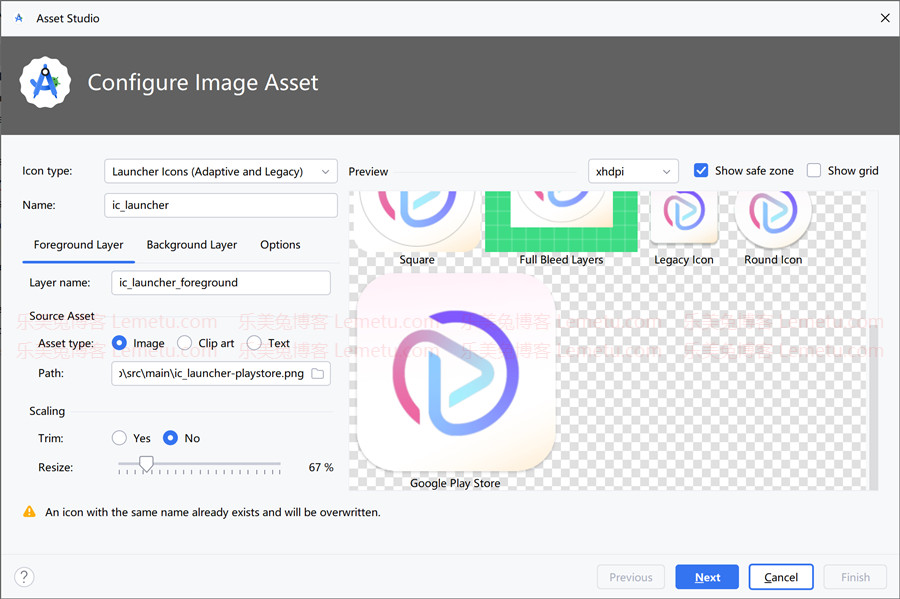Click the help question mark icon
Screen dimensions: 900x599
[22, 577]
